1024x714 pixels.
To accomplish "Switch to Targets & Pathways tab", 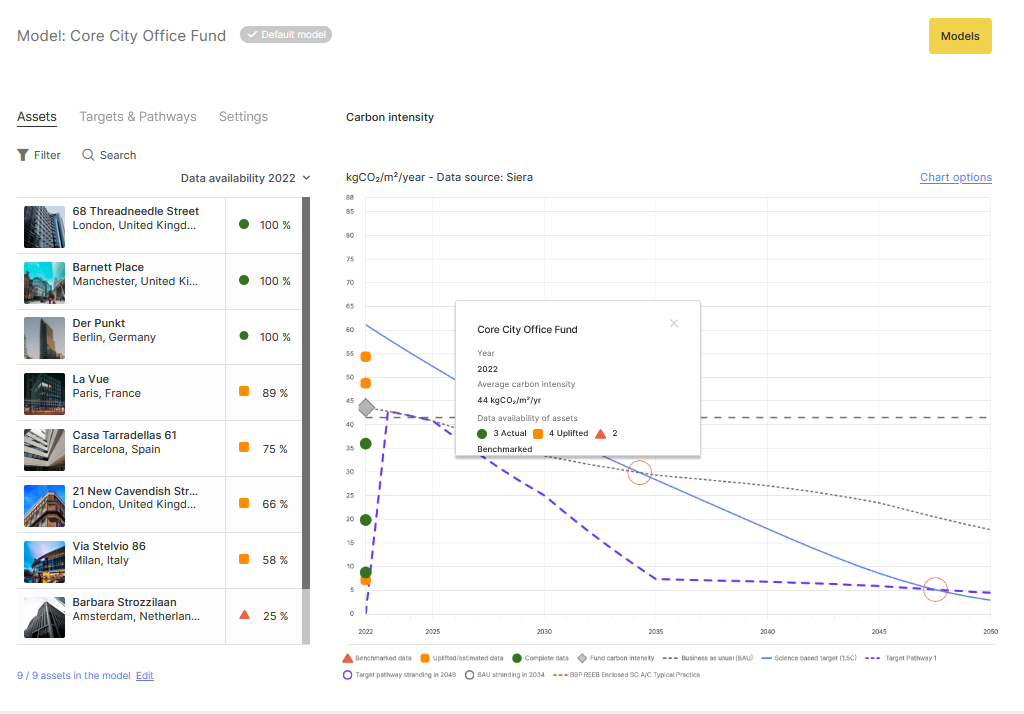I will pos(138,117).
